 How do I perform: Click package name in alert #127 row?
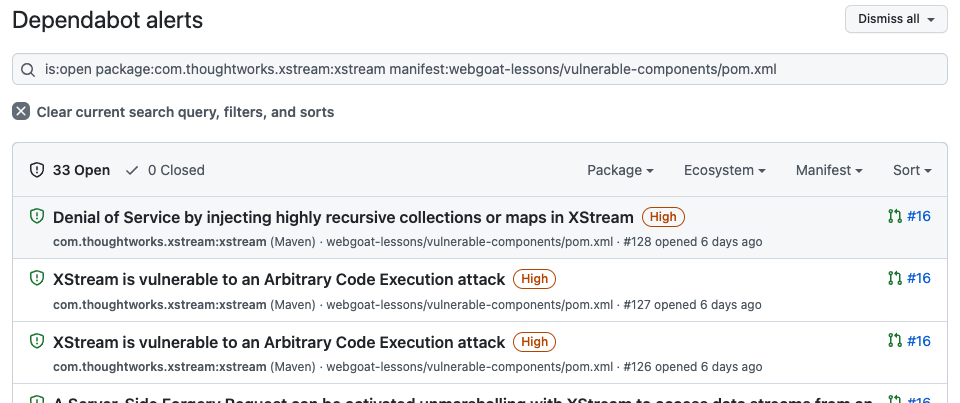pos(160,304)
